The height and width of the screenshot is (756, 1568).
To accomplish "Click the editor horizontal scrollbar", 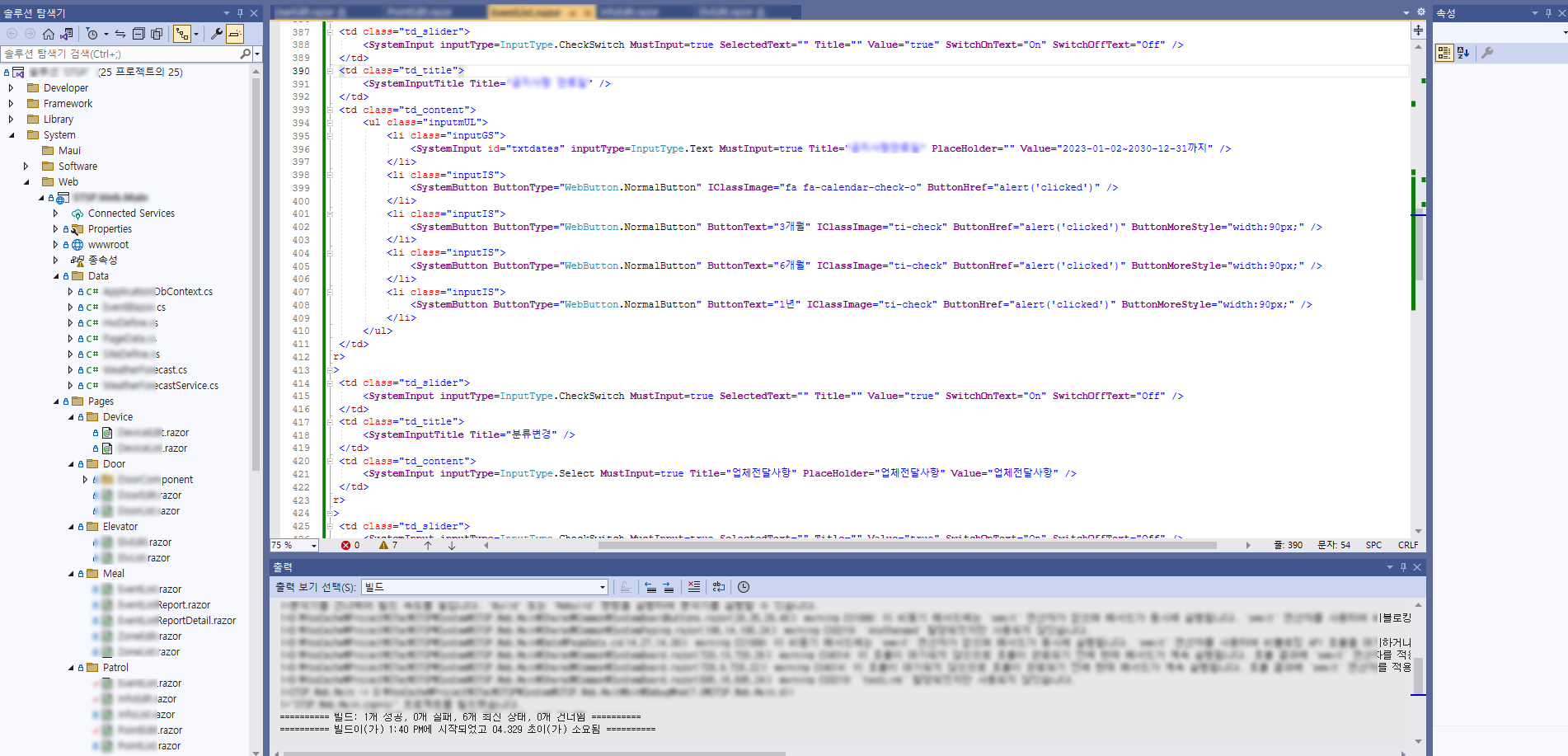I will tap(907, 545).
